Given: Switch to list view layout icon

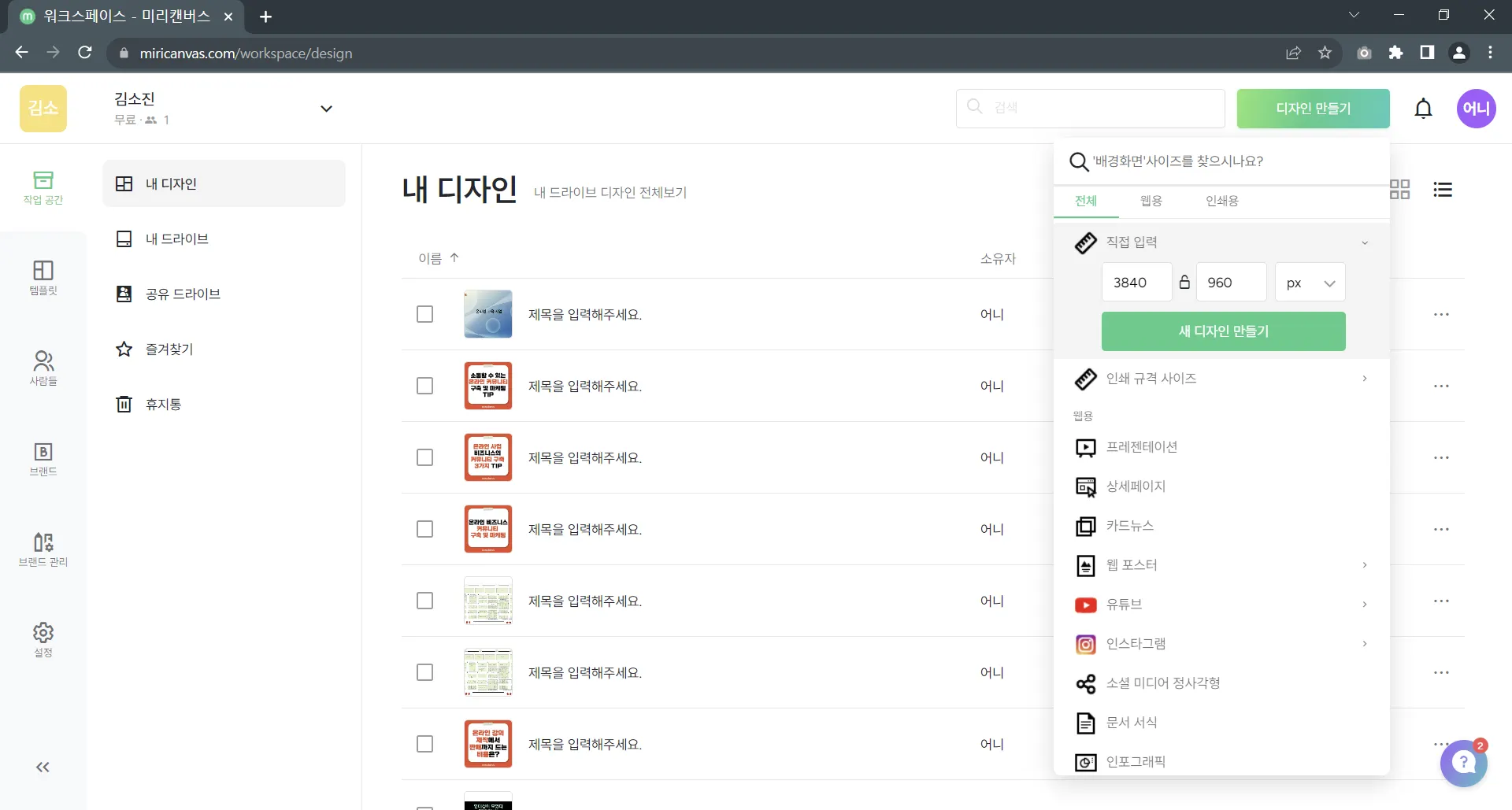Looking at the screenshot, I should click(1443, 190).
